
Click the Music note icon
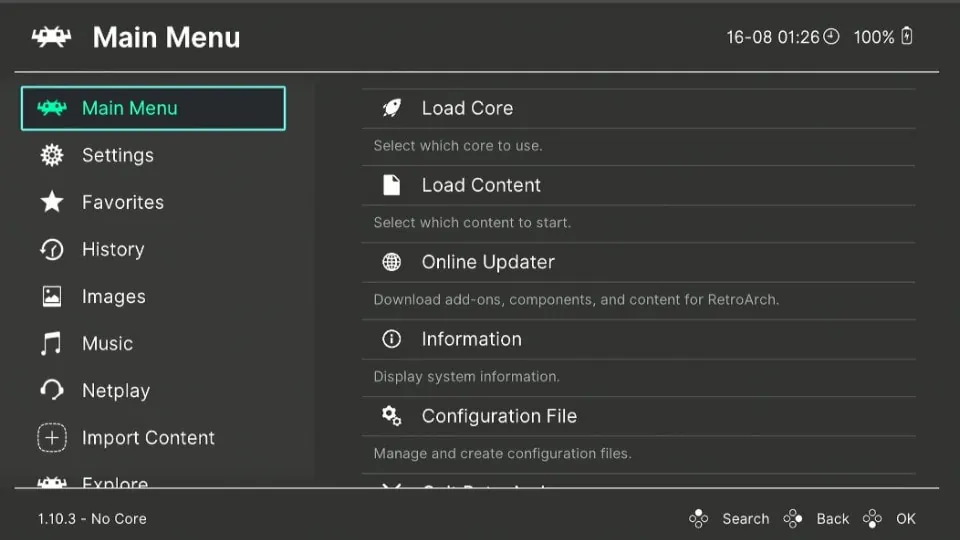[51, 343]
